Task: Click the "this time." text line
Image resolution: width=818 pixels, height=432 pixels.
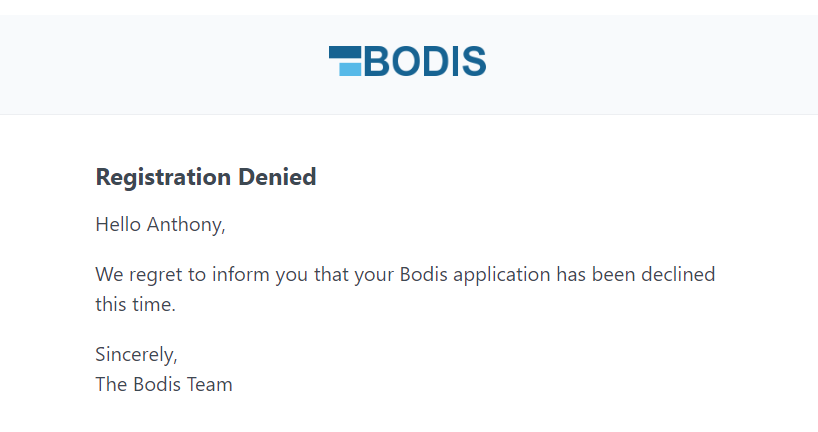Action: coord(135,305)
